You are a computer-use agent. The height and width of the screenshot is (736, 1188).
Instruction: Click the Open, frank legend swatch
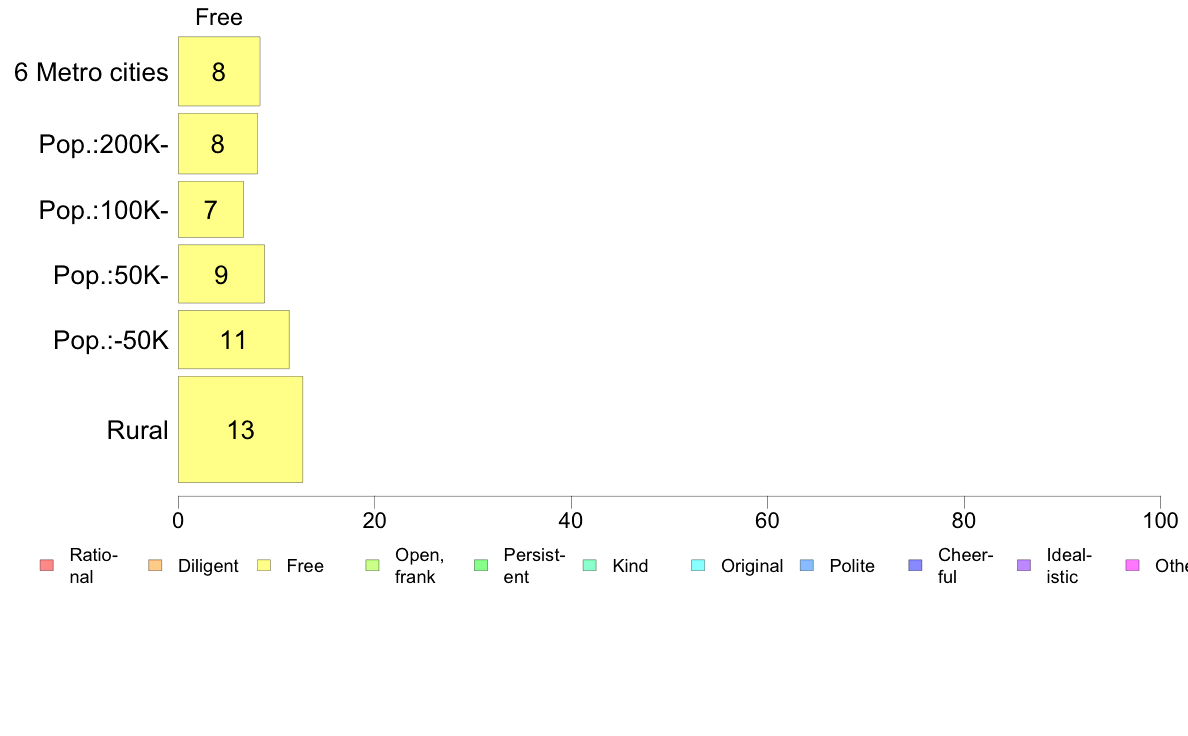pyautogui.click(x=372, y=565)
